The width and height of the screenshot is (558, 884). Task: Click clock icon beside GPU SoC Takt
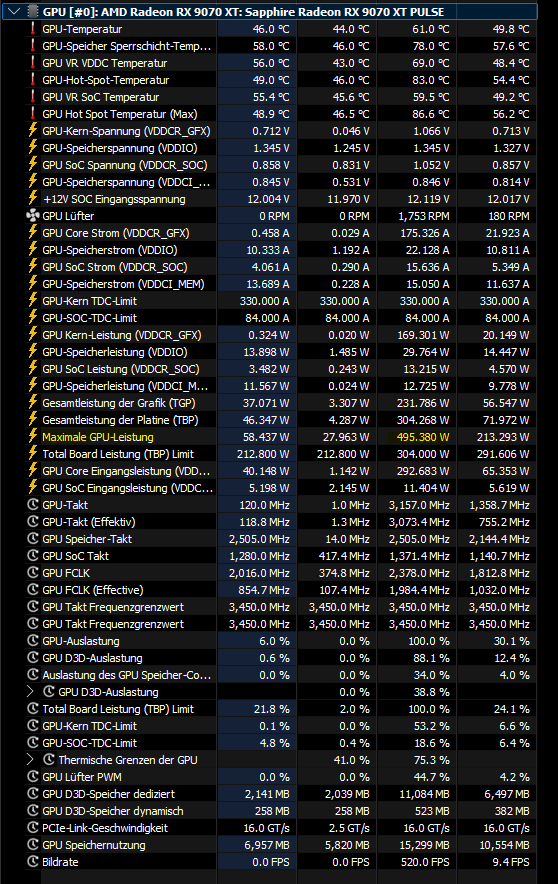(33, 555)
